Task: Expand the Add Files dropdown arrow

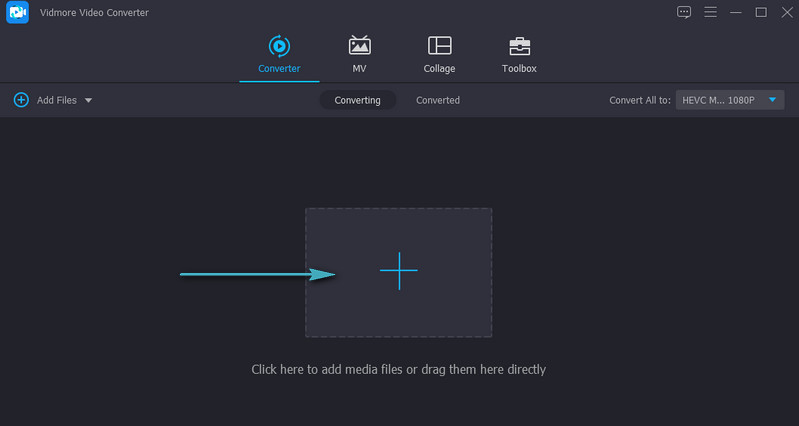Action: (88, 101)
